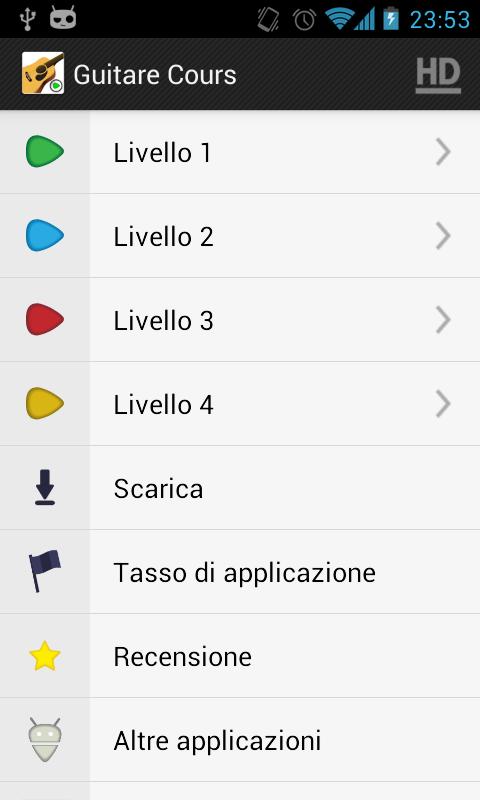
Task: Open the Recensione entry
Action: [240, 656]
